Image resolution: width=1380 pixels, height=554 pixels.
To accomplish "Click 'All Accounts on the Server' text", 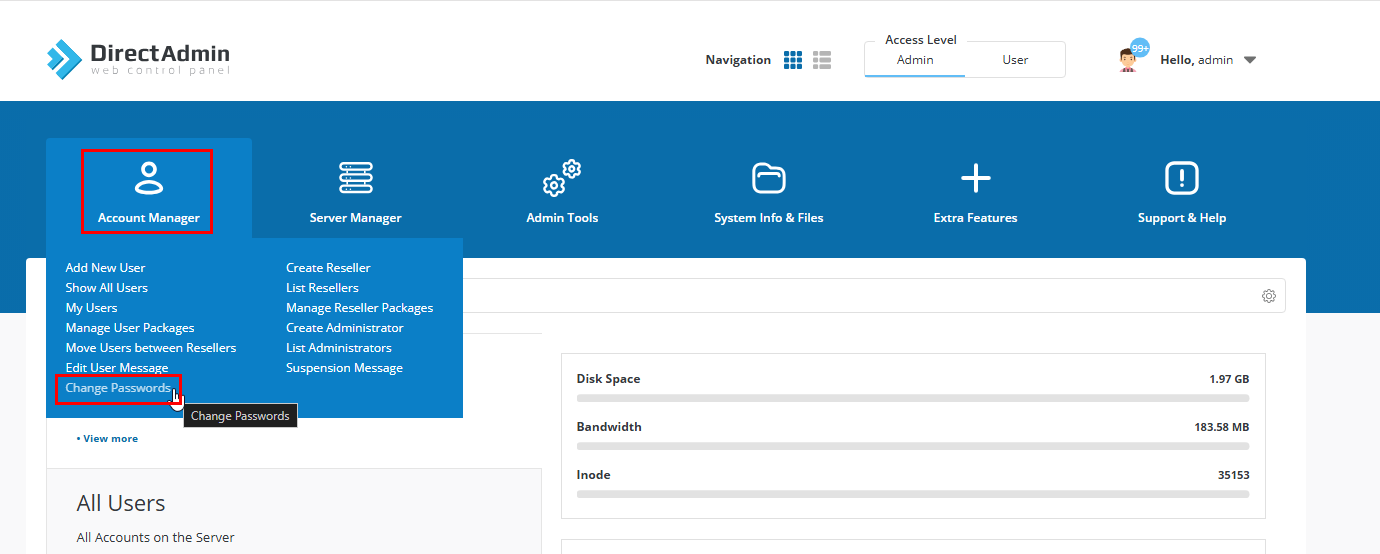I will pos(155,538).
